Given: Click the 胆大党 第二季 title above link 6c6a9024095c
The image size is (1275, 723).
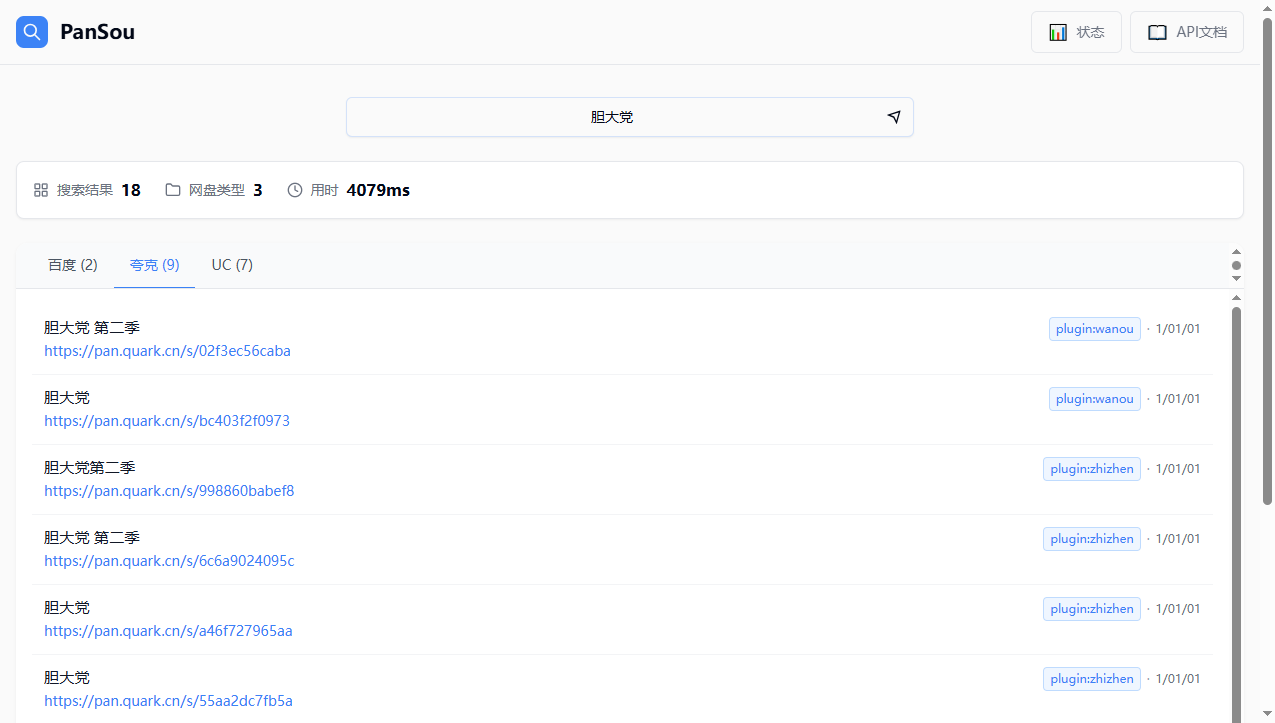Looking at the screenshot, I should click(92, 537).
